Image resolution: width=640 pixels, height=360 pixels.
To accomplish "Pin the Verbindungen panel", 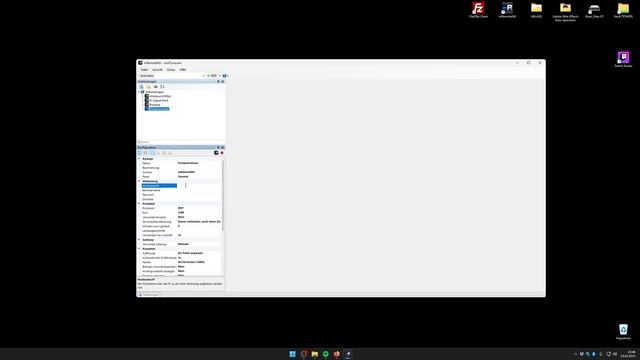I will [218, 82].
